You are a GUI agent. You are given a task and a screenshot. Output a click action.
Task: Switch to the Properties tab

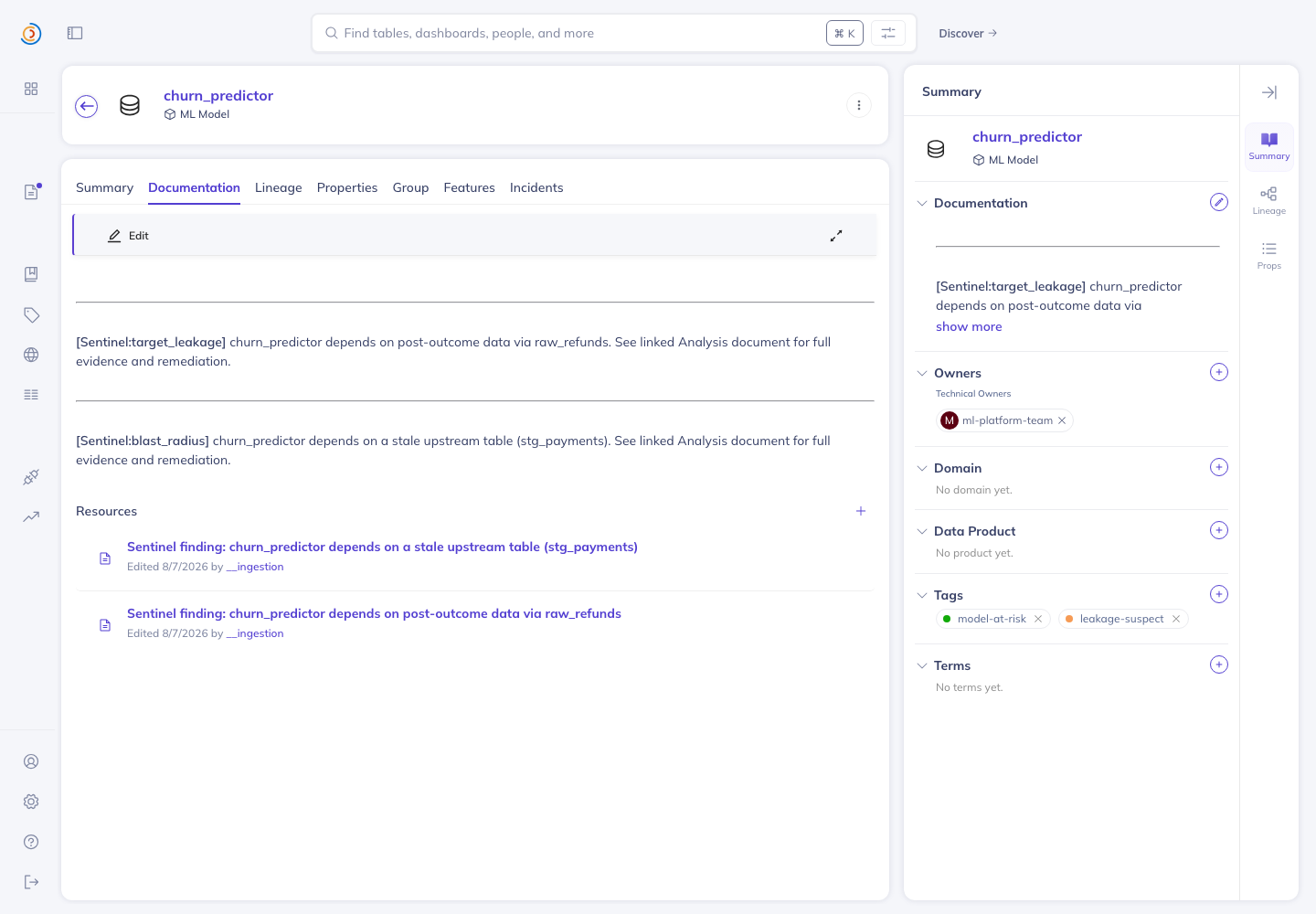click(x=347, y=187)
